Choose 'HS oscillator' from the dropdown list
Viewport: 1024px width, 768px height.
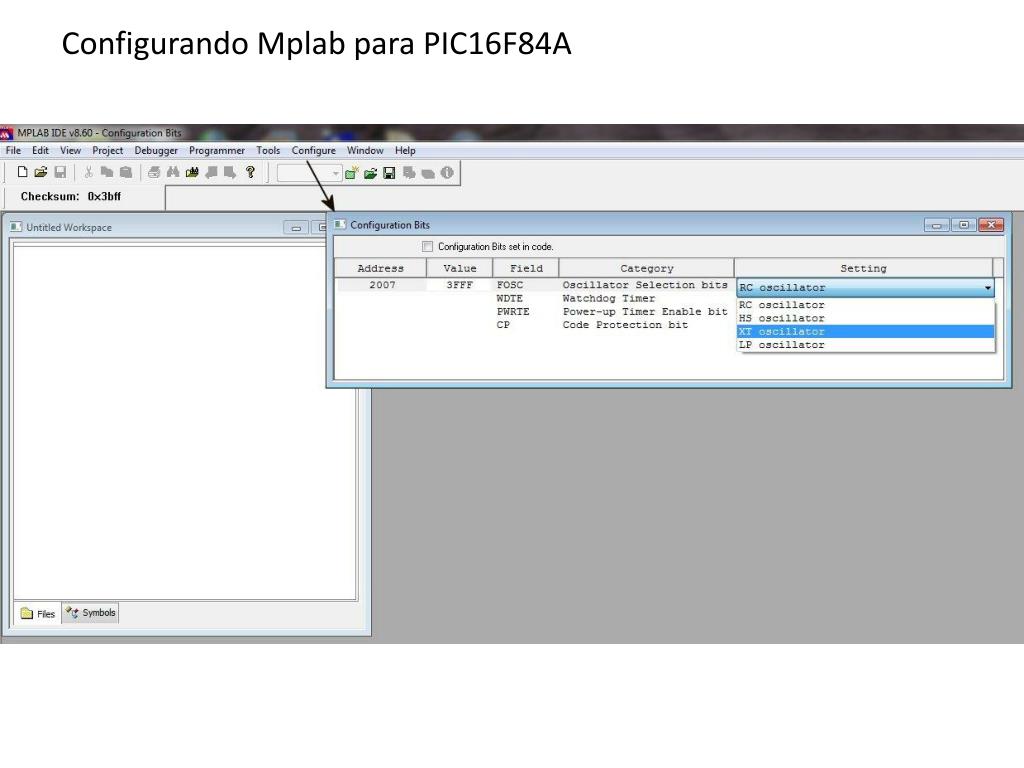pyautogui.click(x=865, y=318)
